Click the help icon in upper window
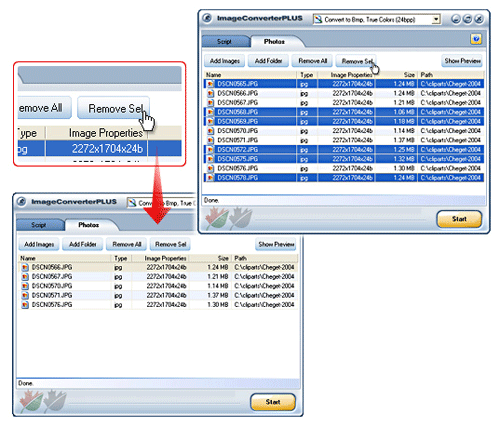Image resolution: width=500 pixels, height=426 pixels. 476,39
